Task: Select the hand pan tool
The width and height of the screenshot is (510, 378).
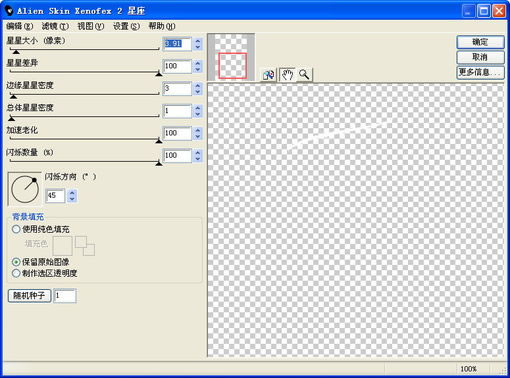Action: [287, 74]
